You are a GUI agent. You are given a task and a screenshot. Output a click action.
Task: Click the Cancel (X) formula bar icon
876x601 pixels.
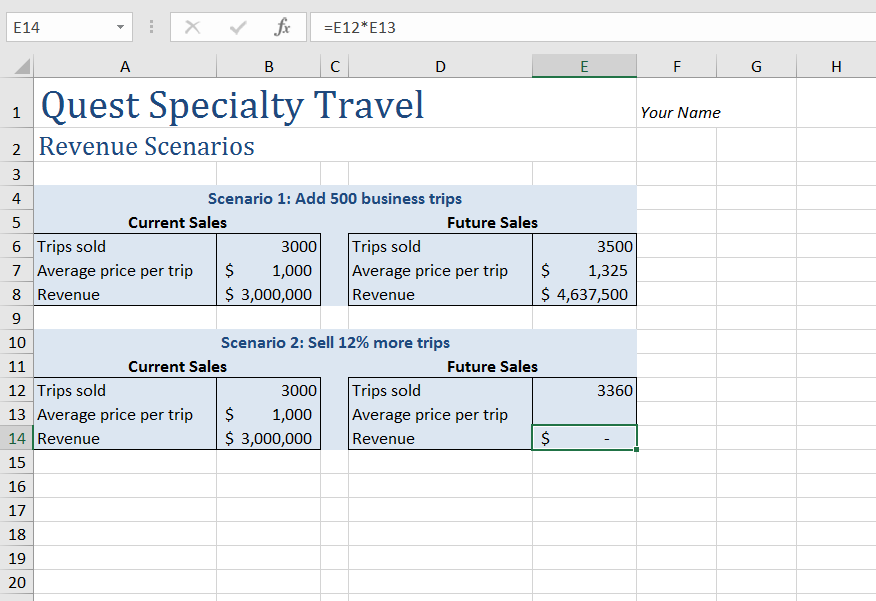tap(192, 27)
